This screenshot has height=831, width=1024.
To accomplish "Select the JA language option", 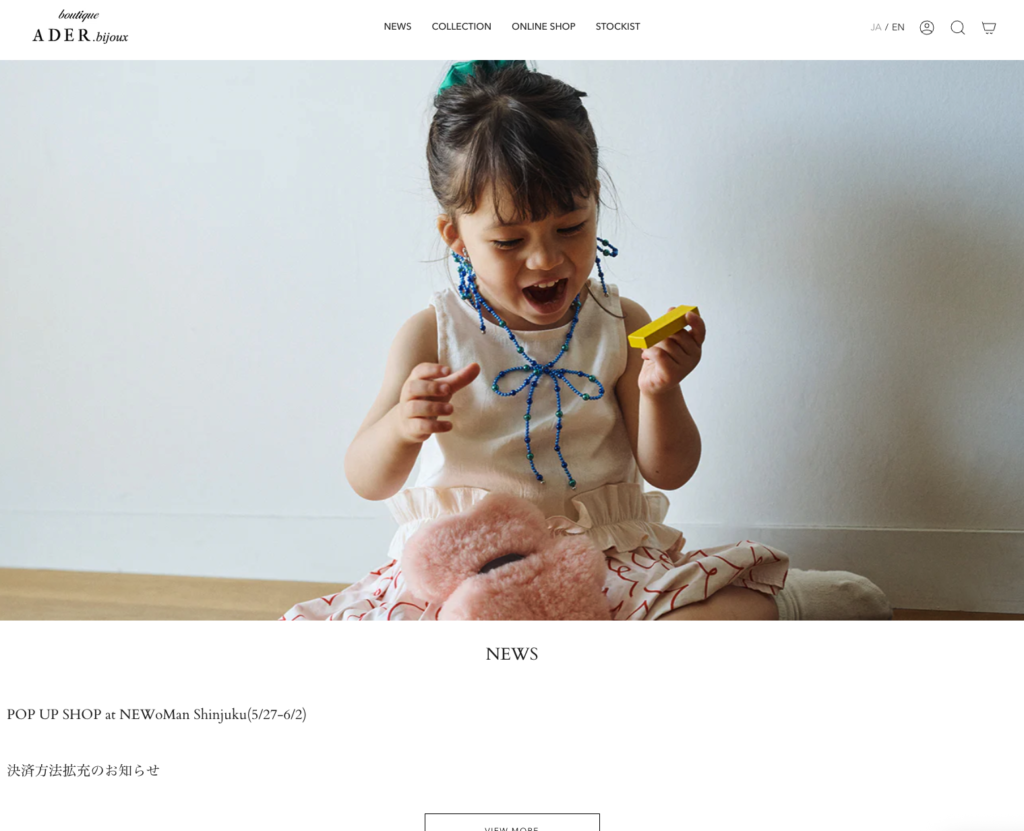I will [876, 27].
